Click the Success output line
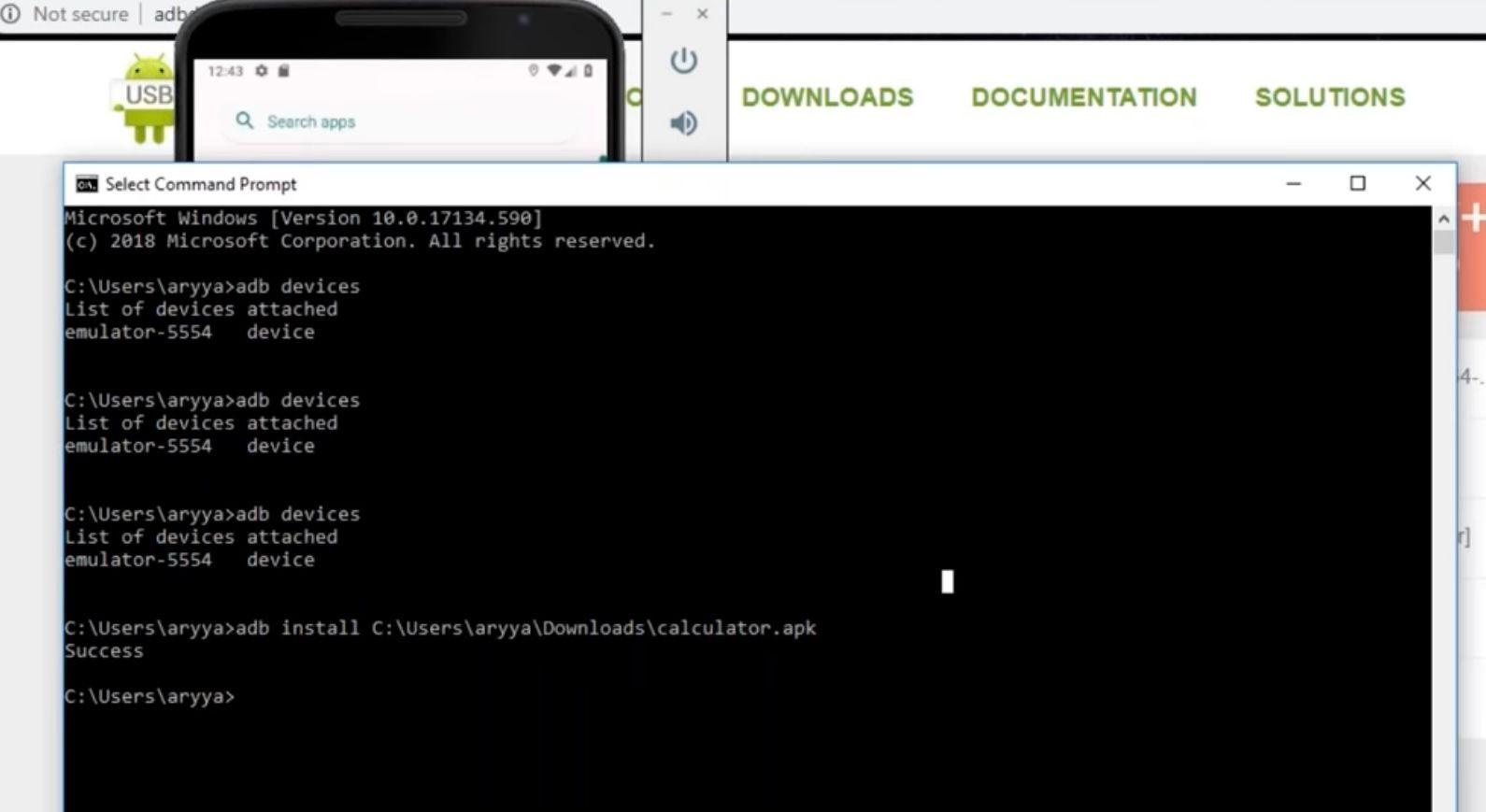The width and height of the screenshot is (1486, 812). point(104,651)
